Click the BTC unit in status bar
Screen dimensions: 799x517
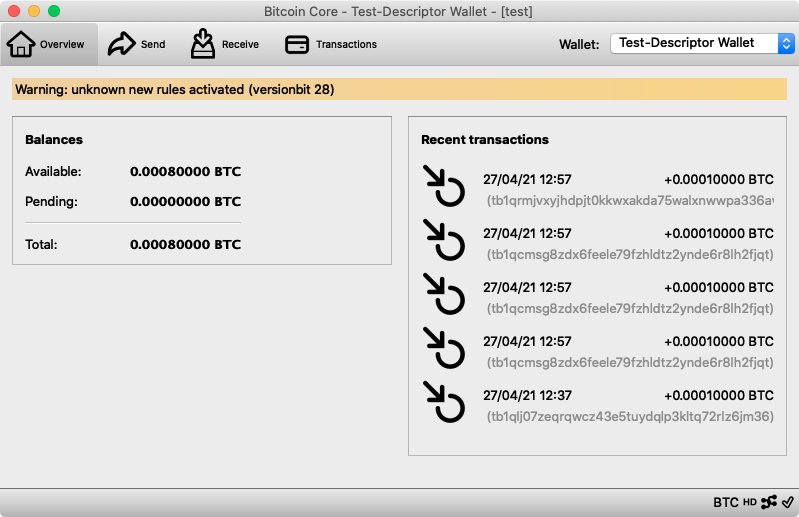[726, 503]
